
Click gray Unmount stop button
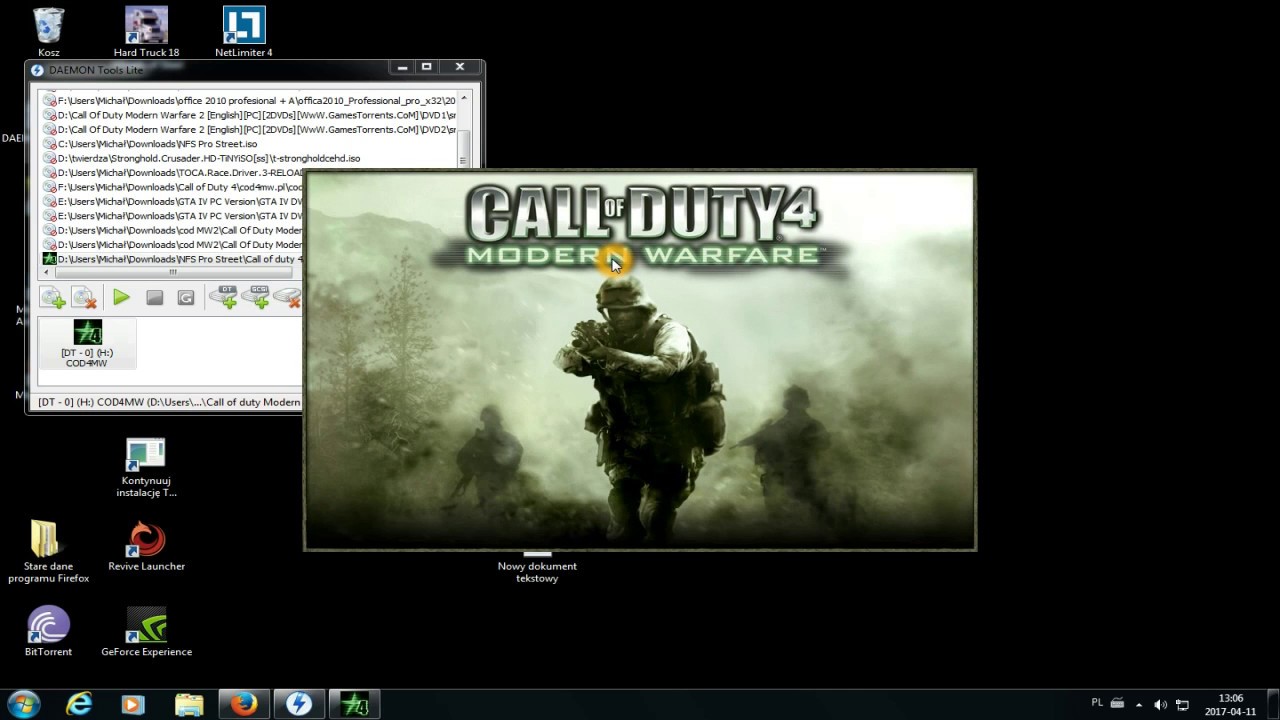tap(154, 297)
